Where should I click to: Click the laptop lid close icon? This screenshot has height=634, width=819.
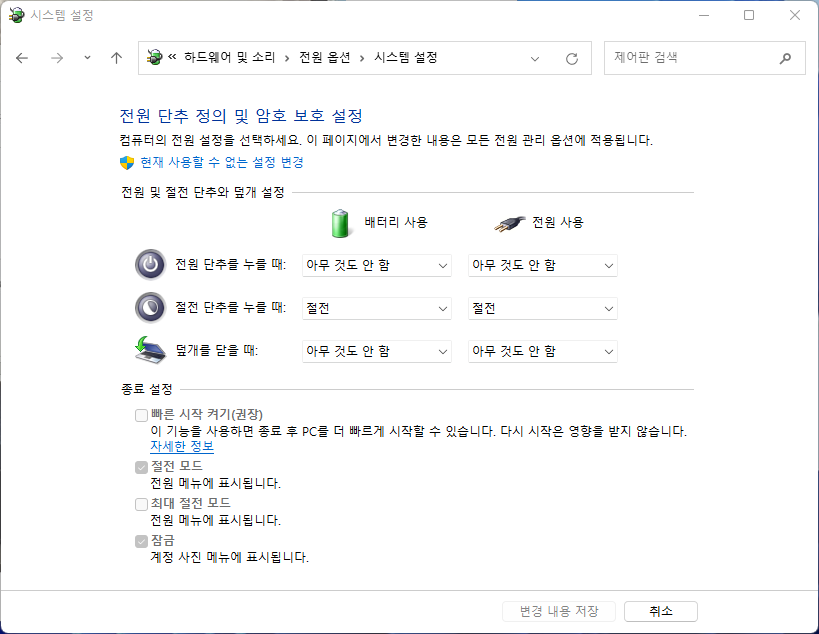150,350
